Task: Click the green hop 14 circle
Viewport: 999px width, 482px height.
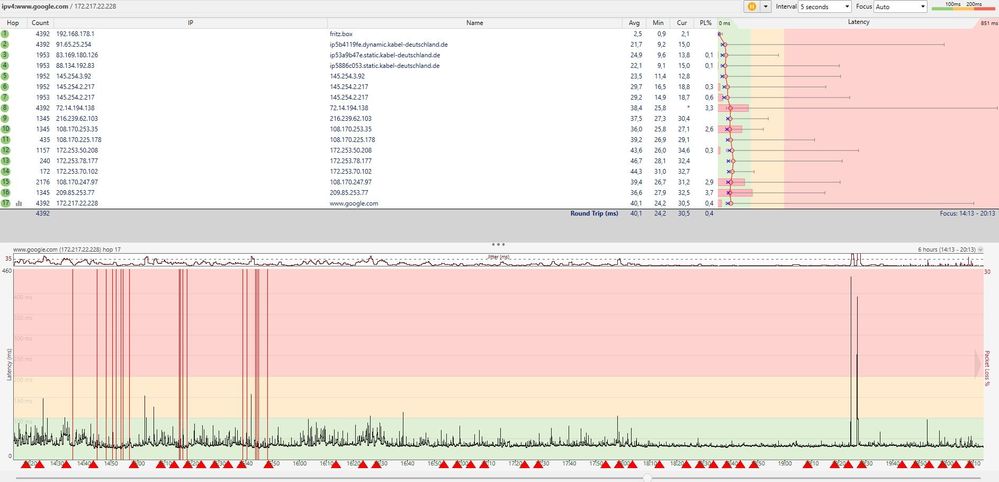Action: click(x=5, y=171)
